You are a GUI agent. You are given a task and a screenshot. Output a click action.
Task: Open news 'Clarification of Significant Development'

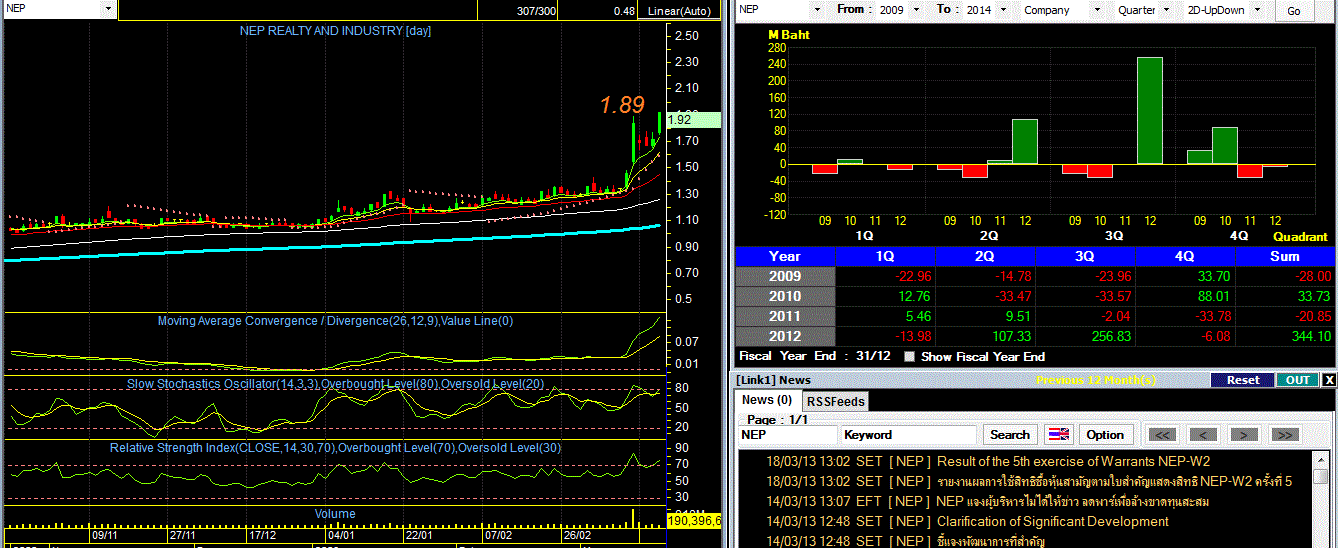coord(1052,521)
